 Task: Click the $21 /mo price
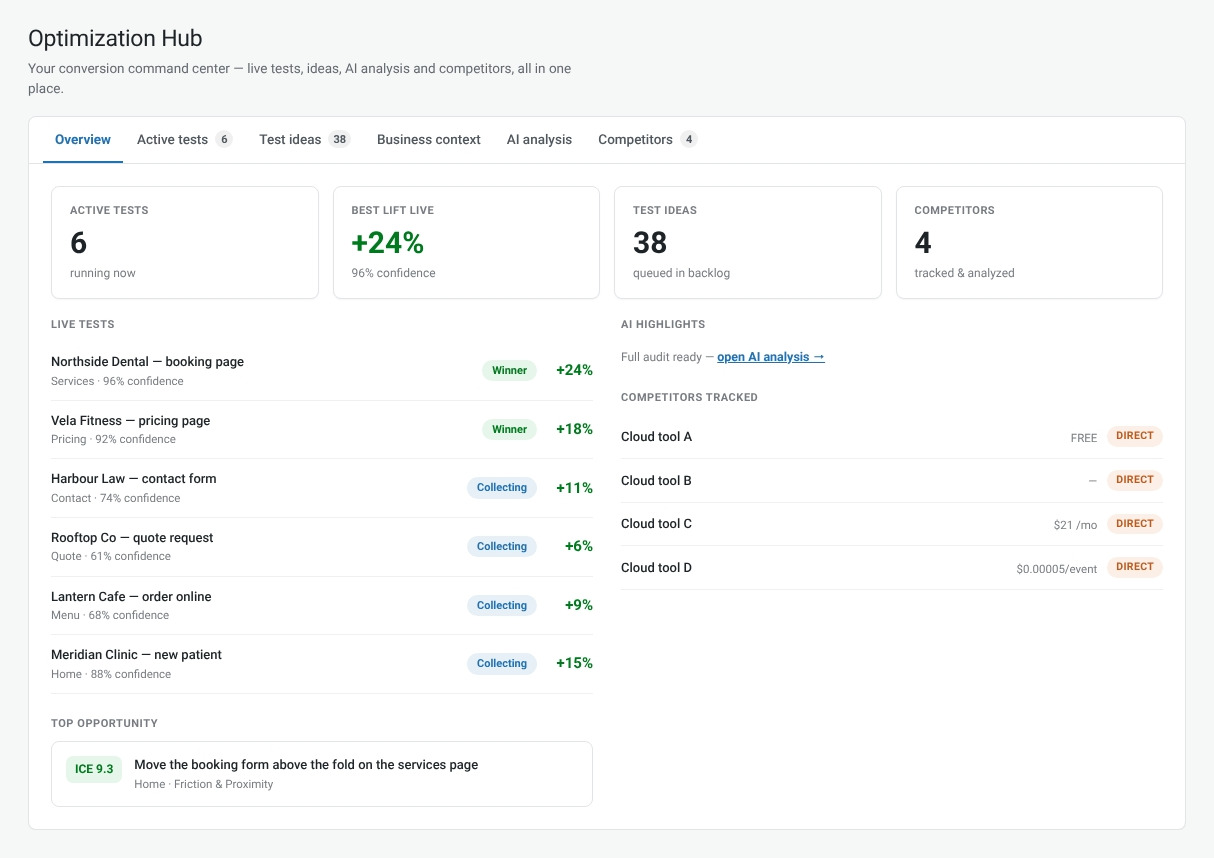pos(1075,525)
